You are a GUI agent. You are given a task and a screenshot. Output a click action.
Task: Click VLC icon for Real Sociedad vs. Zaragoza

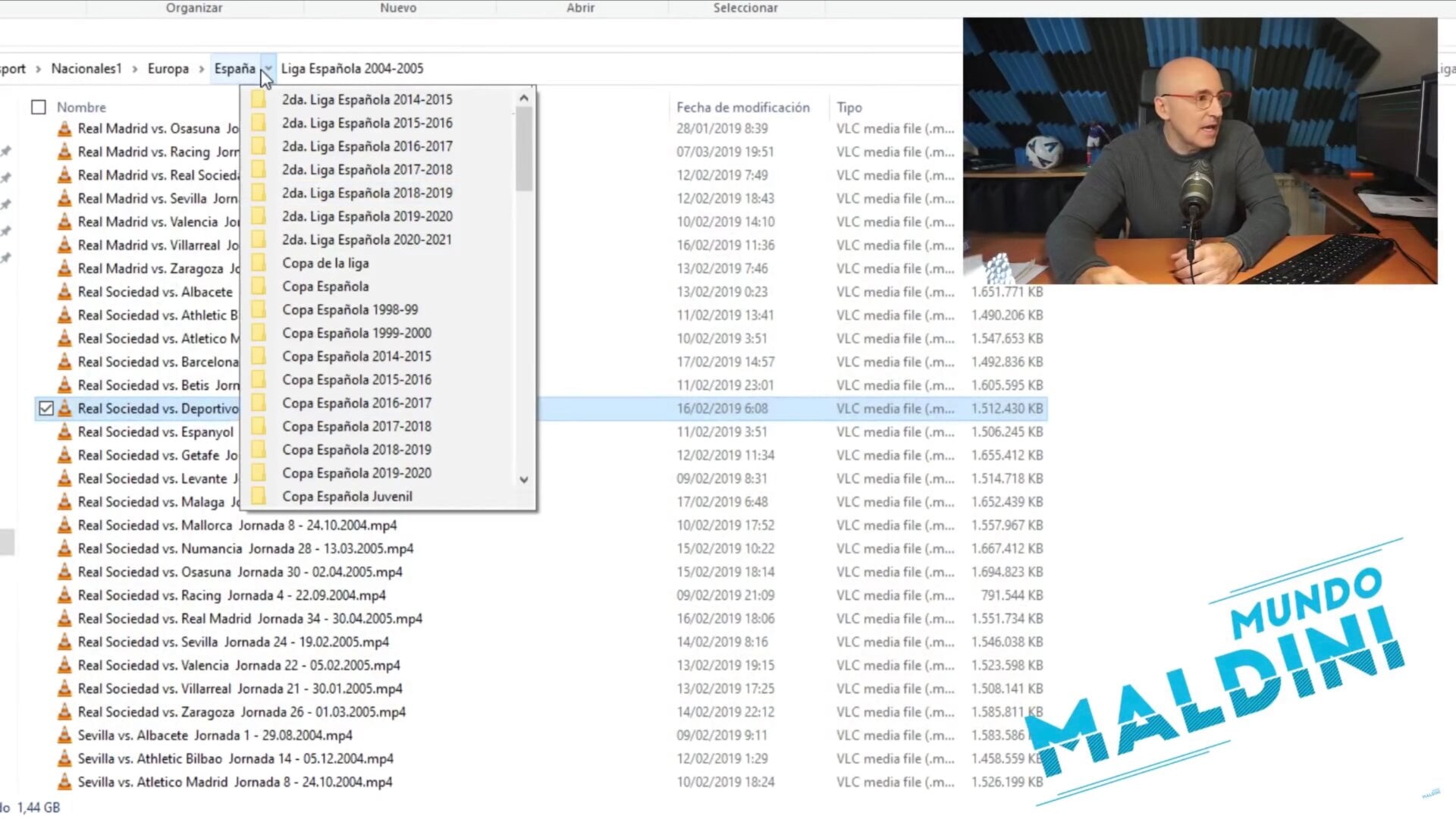(65, 712)
